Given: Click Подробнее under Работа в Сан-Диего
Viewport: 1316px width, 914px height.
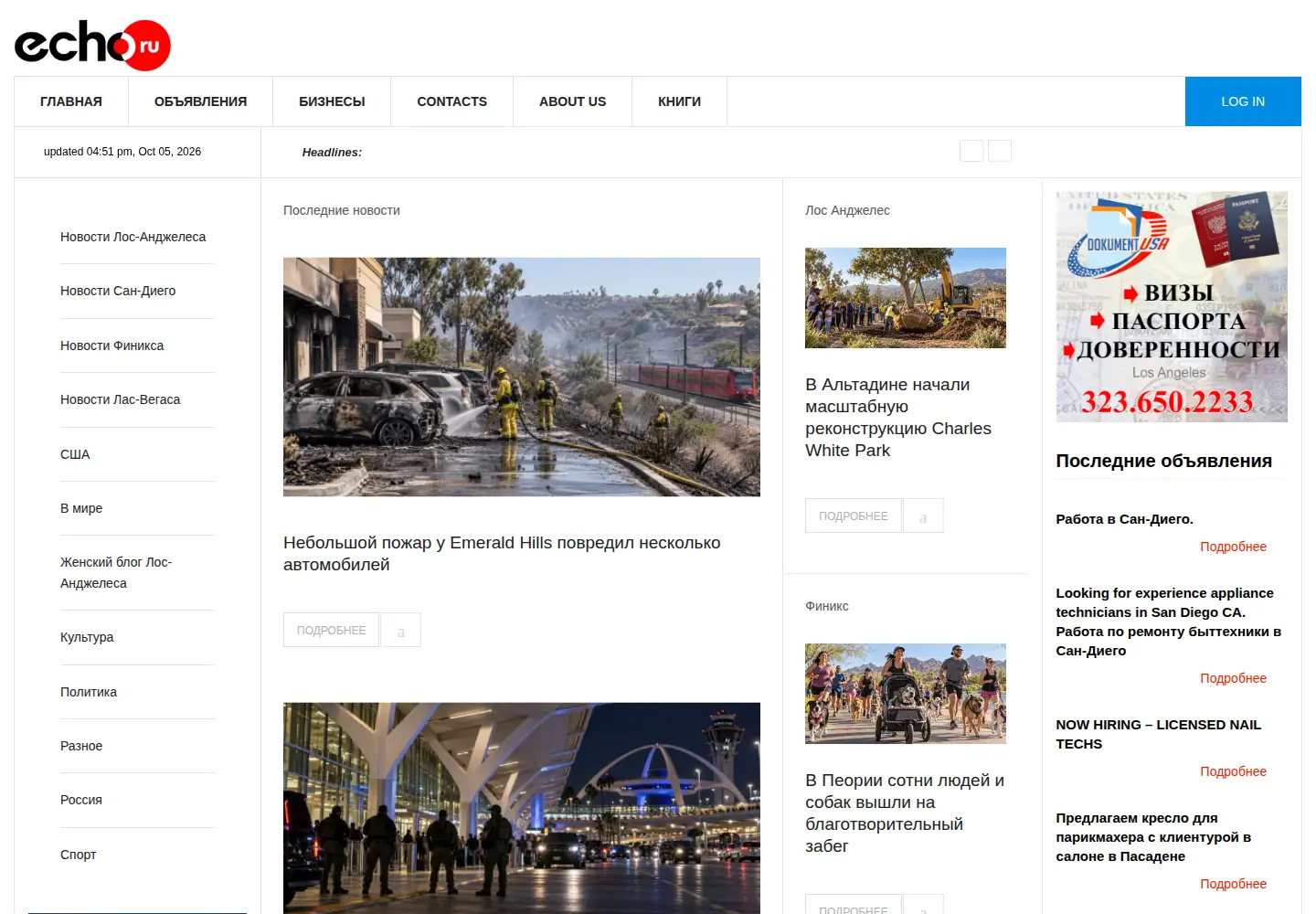Looking at the screenshot, I should click(1233, 547).
